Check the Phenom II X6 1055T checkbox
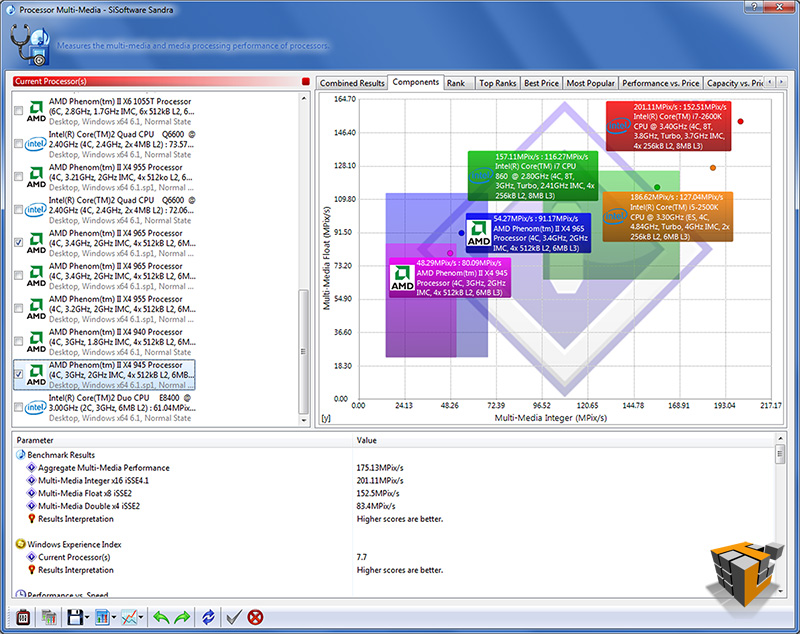Image resolution: width=800 pixels, height=634 pixels. 18,111
